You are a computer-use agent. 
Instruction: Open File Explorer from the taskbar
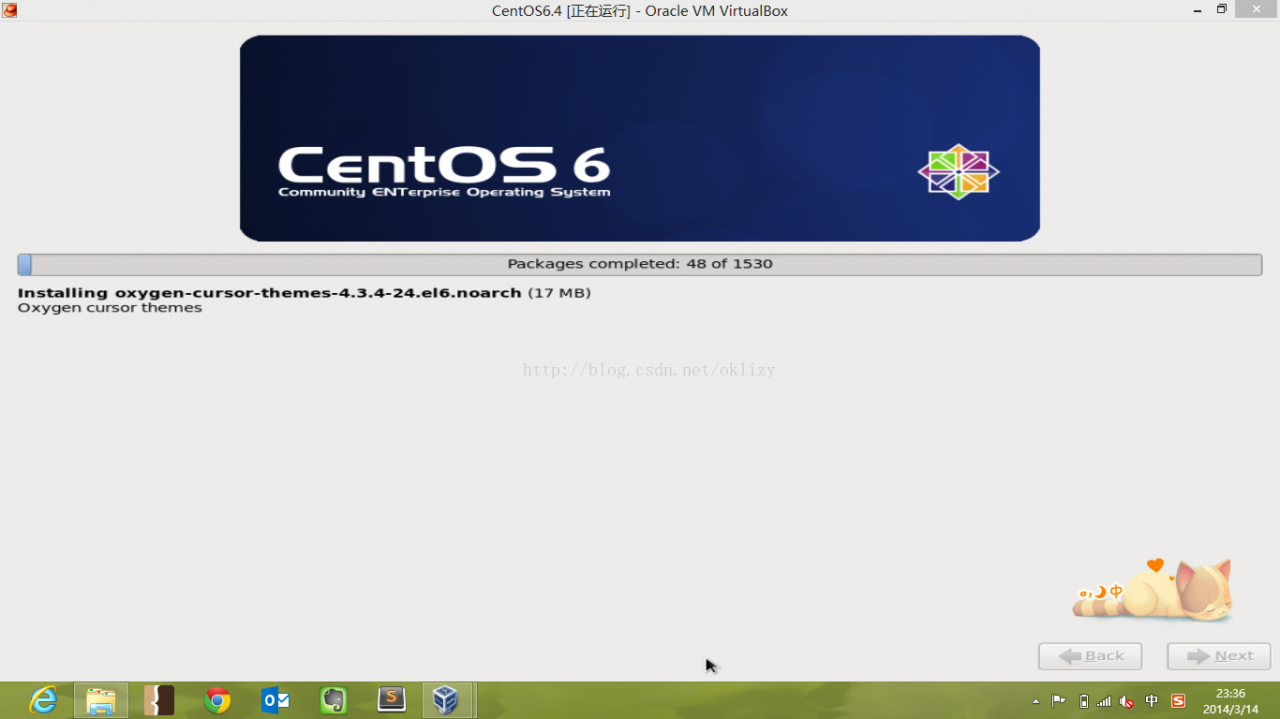101,700
